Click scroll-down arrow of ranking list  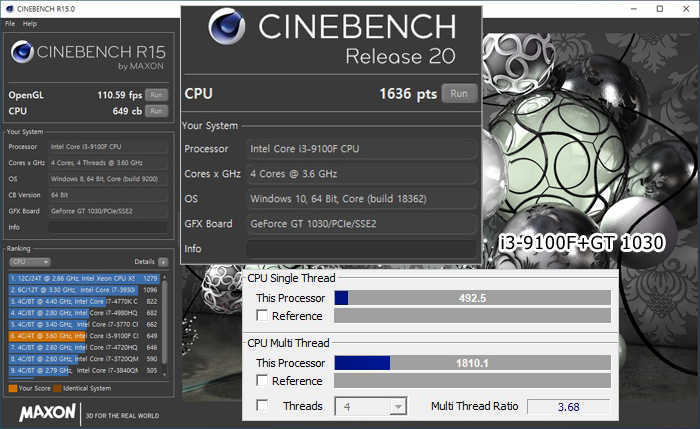164,375
